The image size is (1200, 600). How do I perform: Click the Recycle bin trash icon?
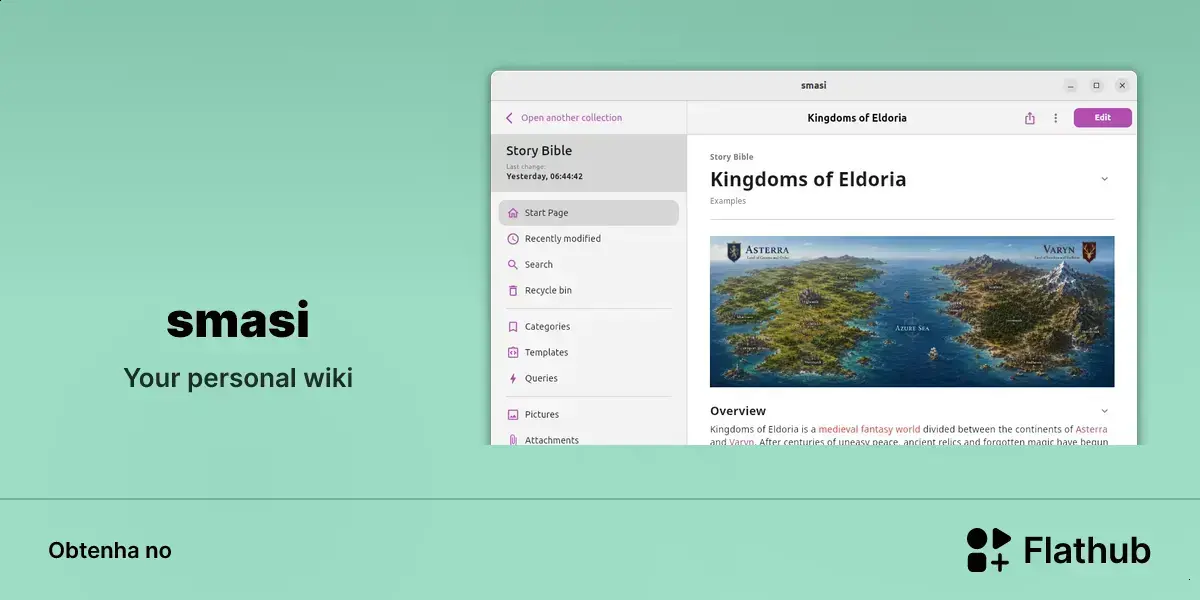tap(513, 291)
